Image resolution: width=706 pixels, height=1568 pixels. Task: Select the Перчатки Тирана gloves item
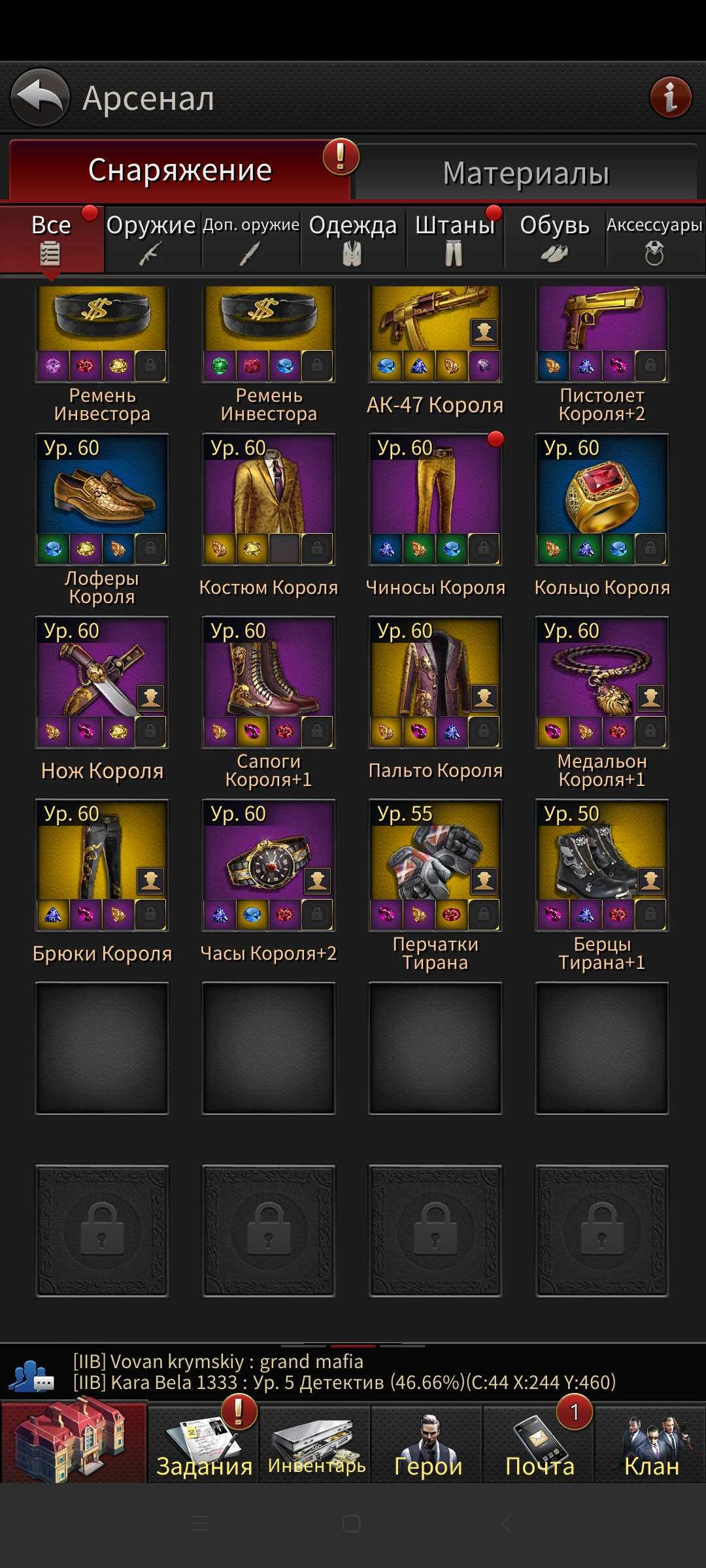[x=435, y=885]
